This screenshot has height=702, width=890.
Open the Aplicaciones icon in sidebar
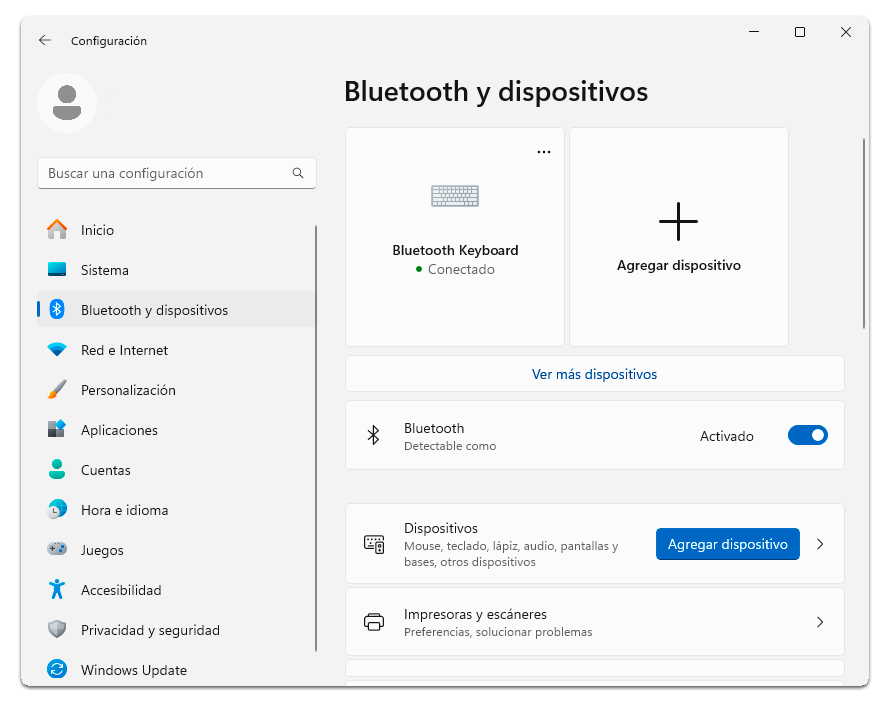point(57,430)
